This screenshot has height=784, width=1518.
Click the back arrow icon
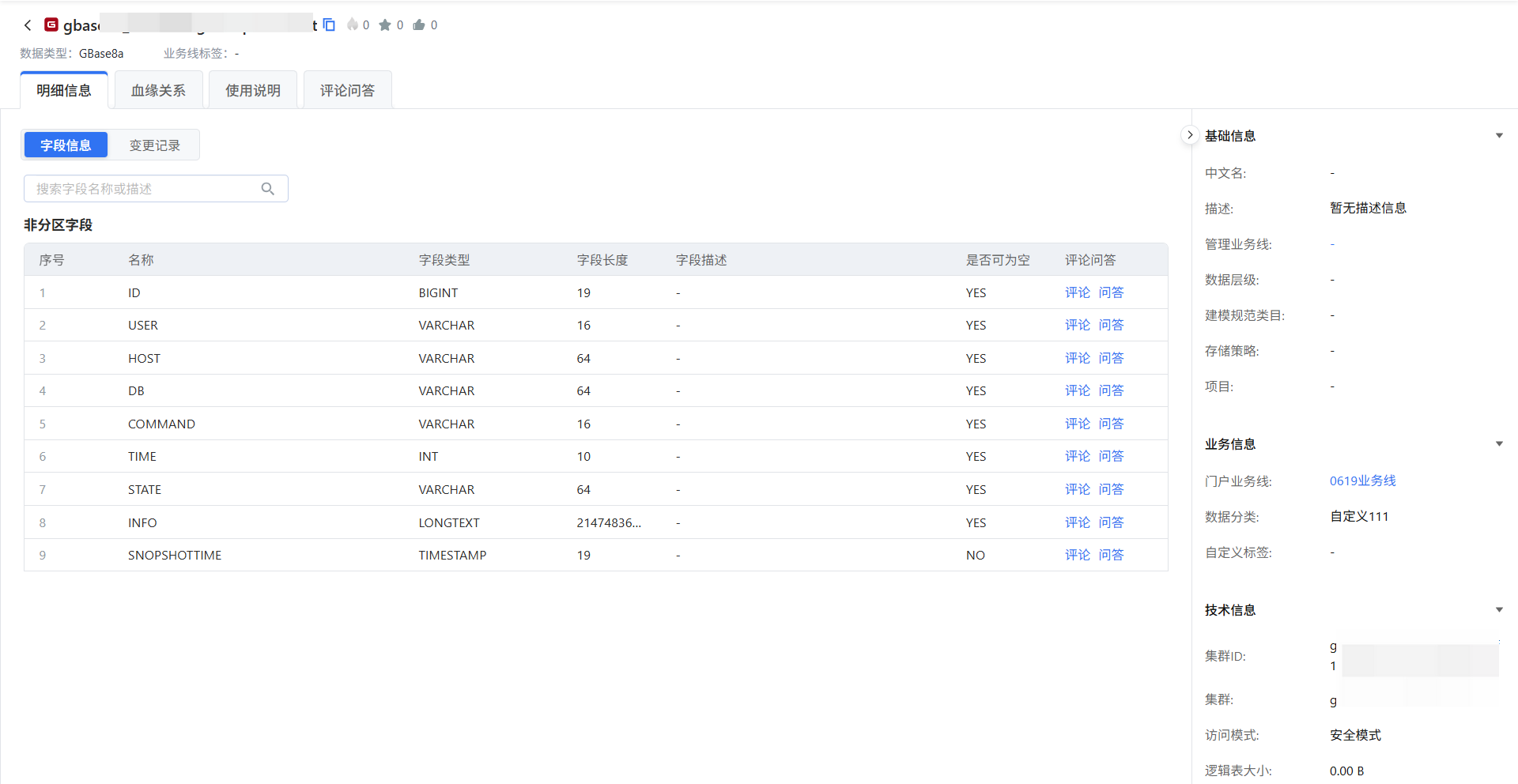[x=28, y=25]
